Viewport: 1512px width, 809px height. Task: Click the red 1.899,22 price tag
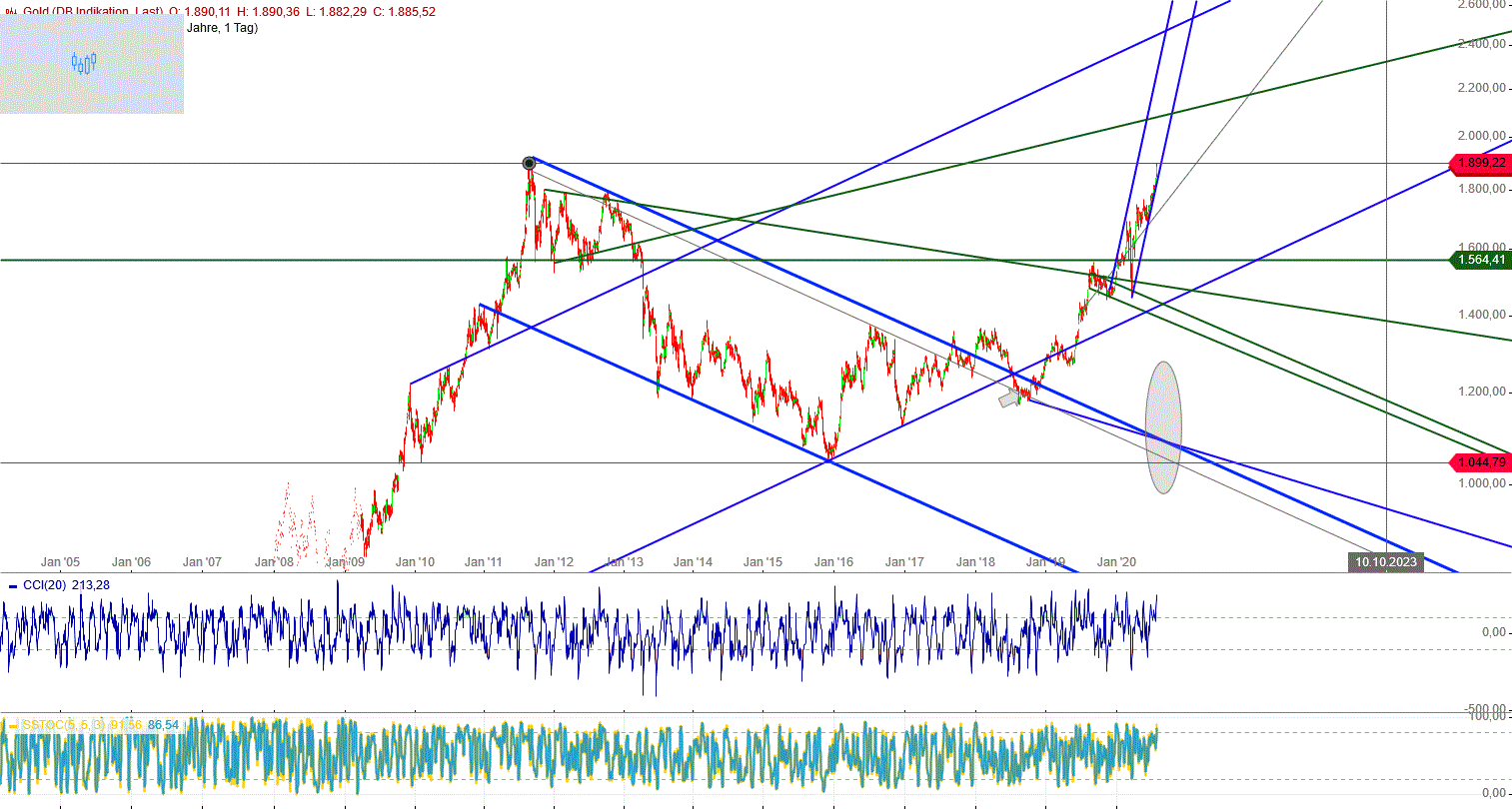point(1483,165)
